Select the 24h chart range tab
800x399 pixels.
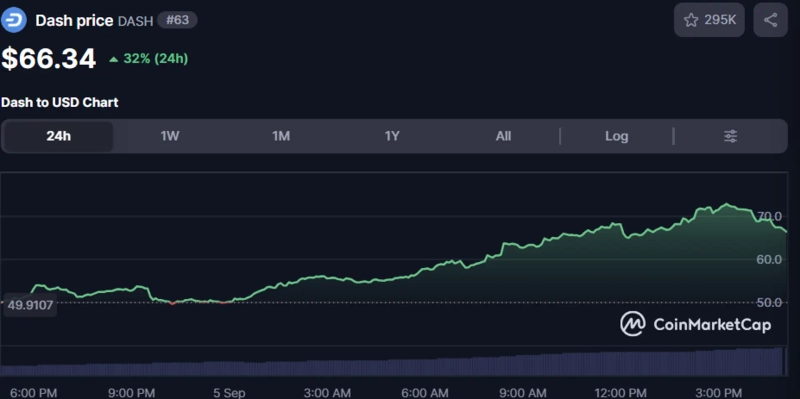click(58, 136)
